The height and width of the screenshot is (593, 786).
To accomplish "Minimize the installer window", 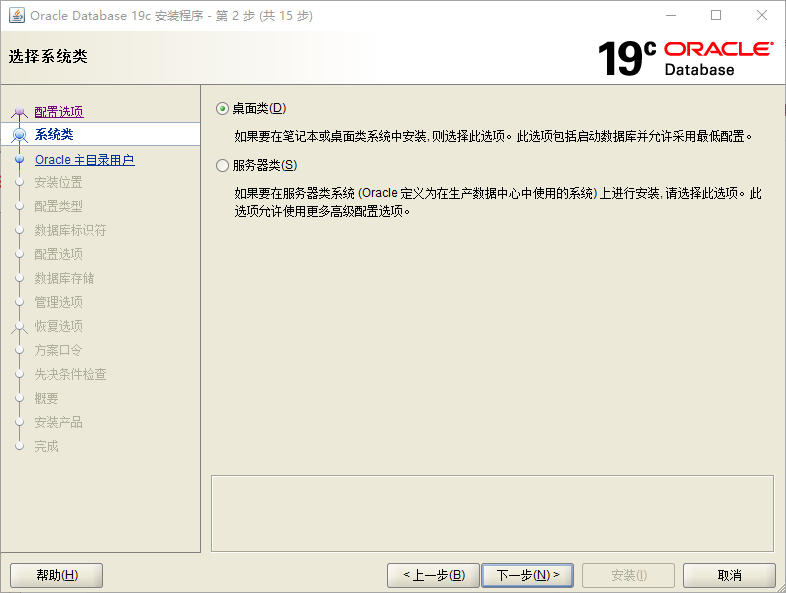I will pos(671,16).
